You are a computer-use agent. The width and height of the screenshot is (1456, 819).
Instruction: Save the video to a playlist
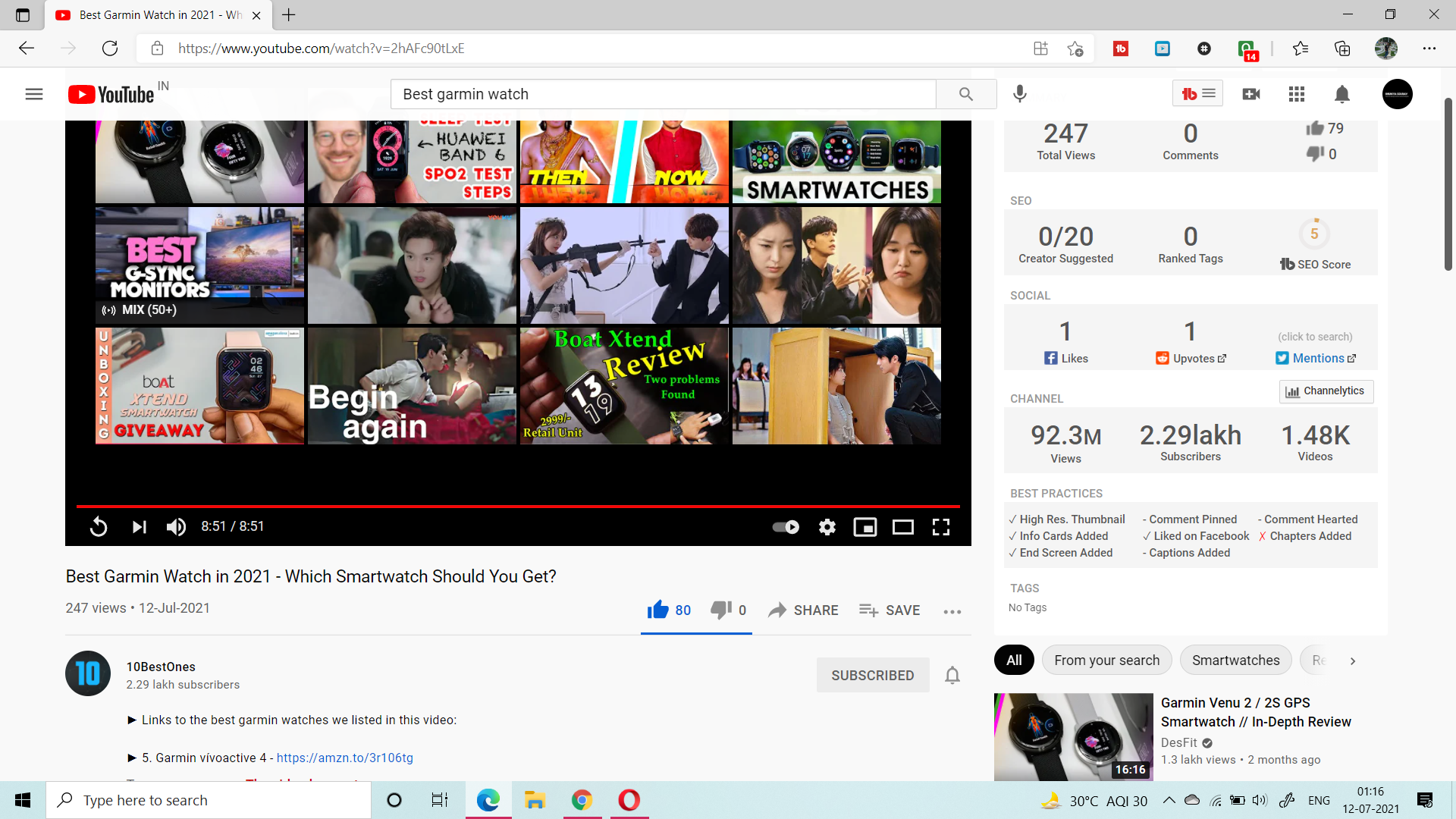[x=890, y=610]
